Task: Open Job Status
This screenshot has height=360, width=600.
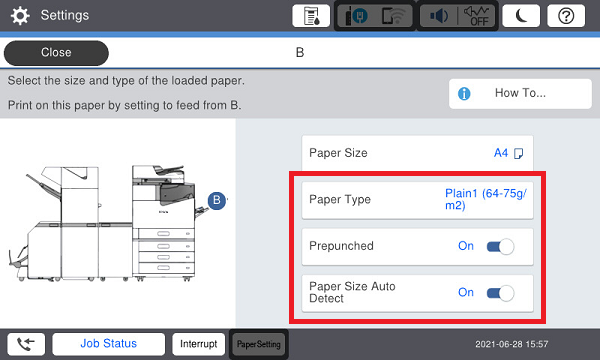Action: pyautogui.click(x=109, y=344)
